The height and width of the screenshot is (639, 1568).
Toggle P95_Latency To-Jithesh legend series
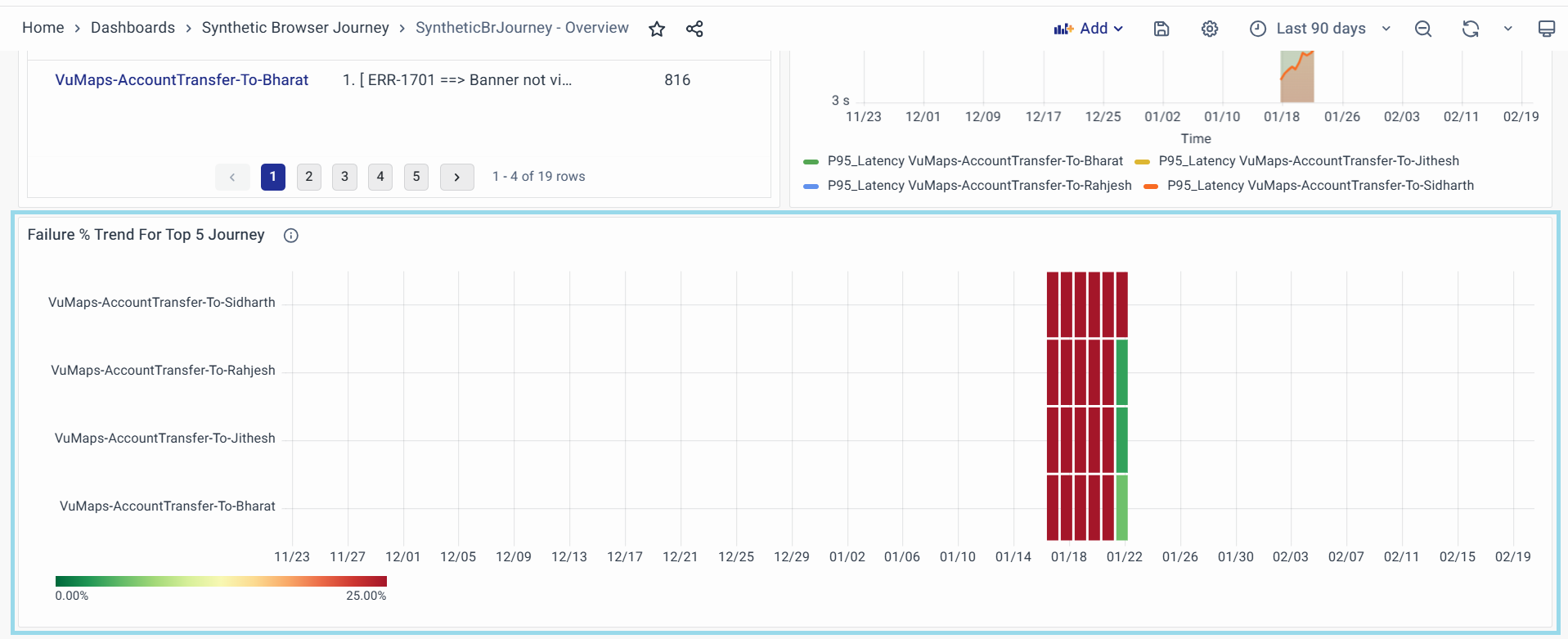point(1308,161)
